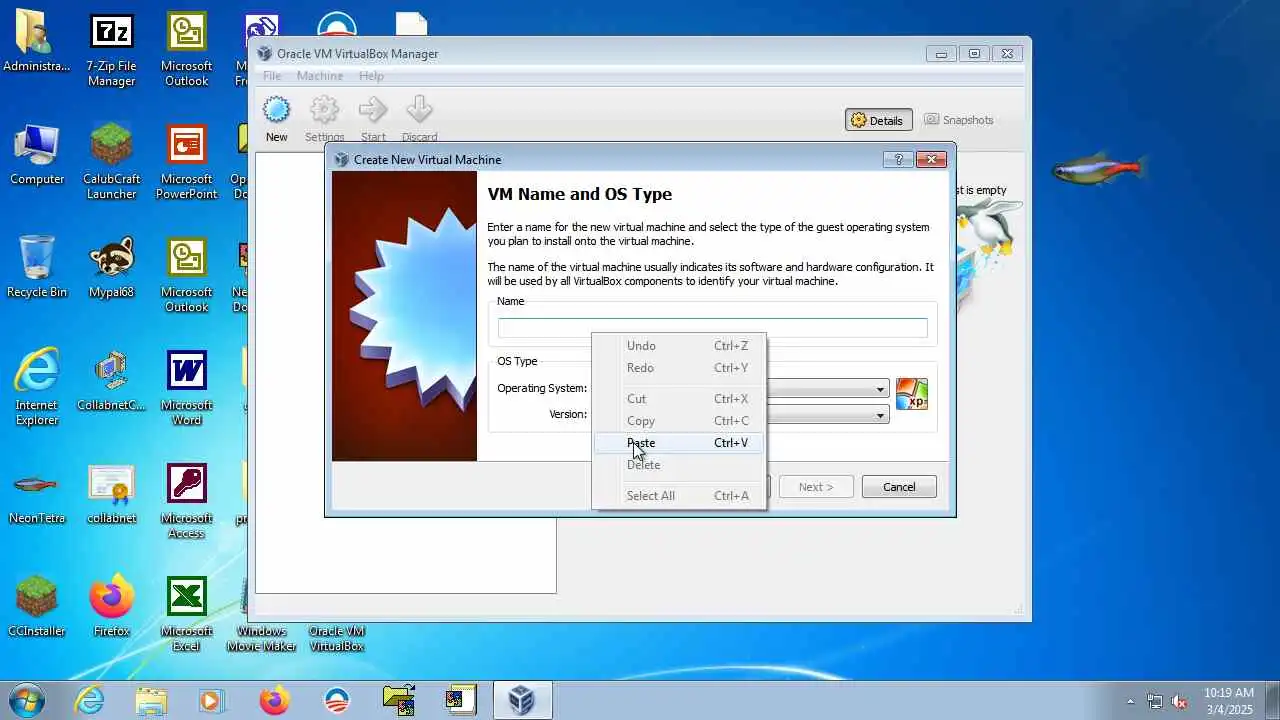
Task: Click the network tray icon
Action: coord(1155,701)
